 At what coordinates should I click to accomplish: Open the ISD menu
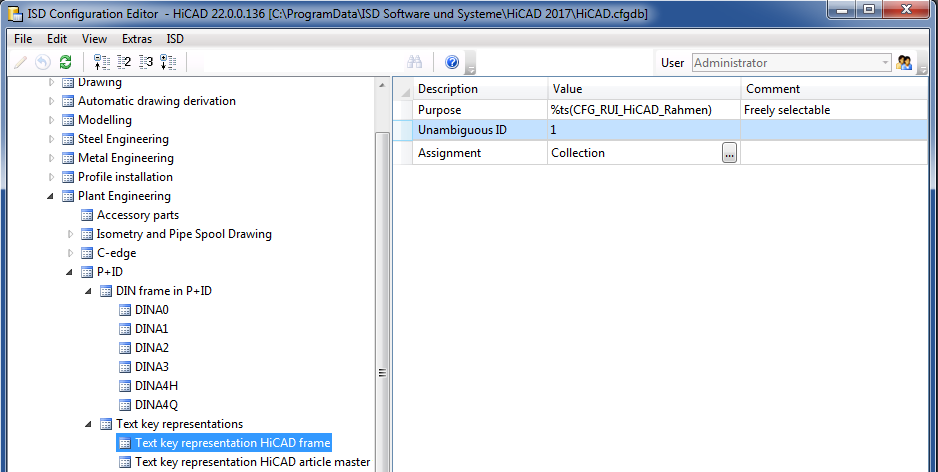coord(175,39)
